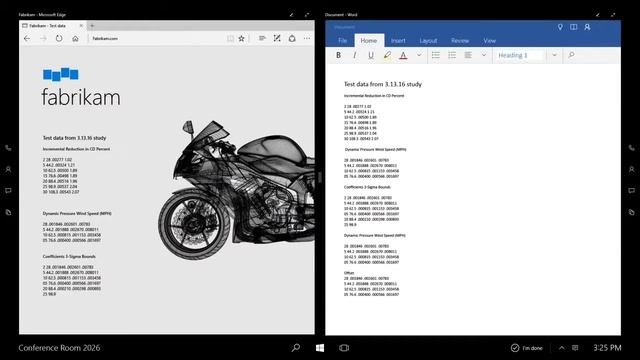
Task: Open the Windows Start menu
Action: click(x=320, y=348)
